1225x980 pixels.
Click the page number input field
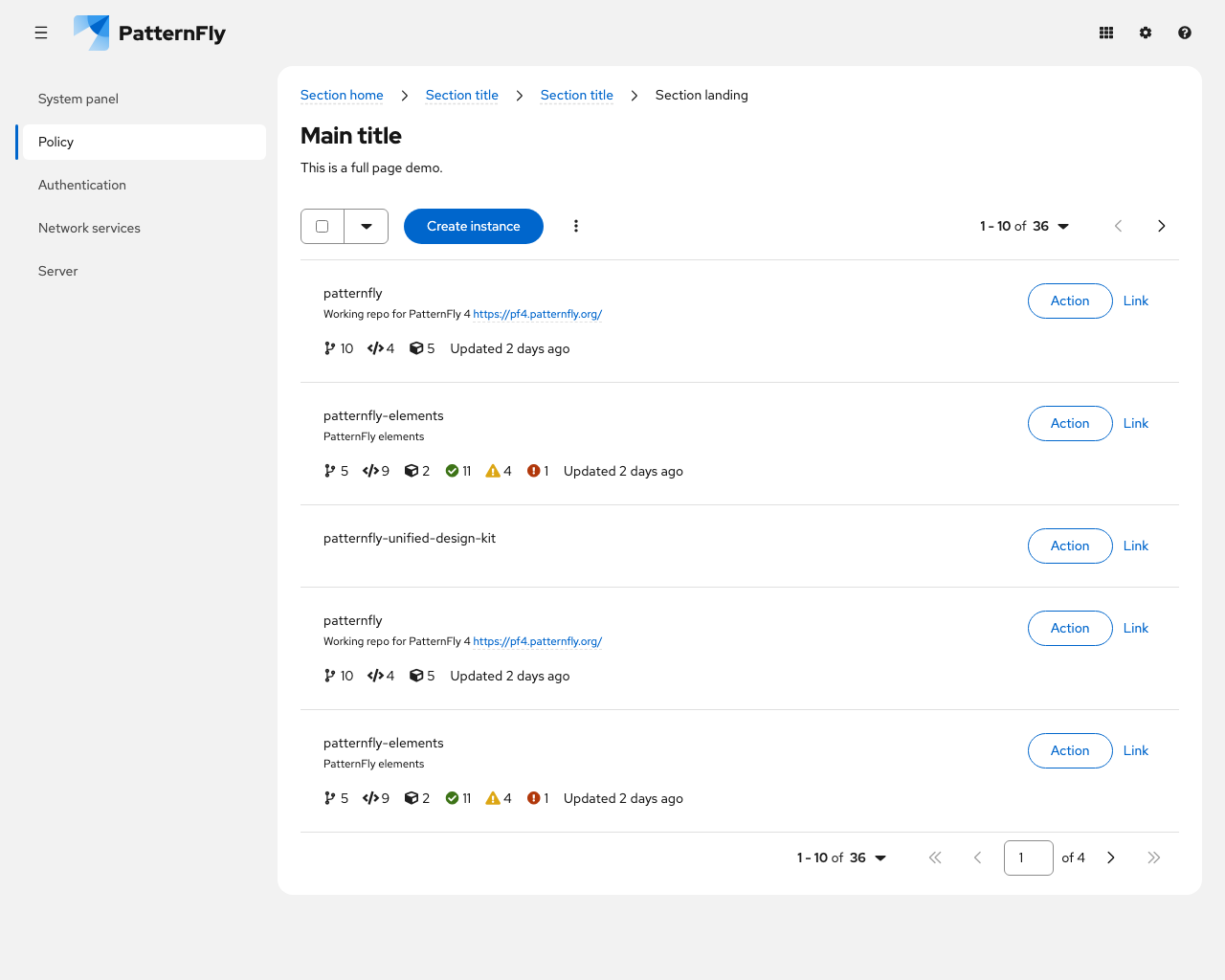tap(1029, 857)
